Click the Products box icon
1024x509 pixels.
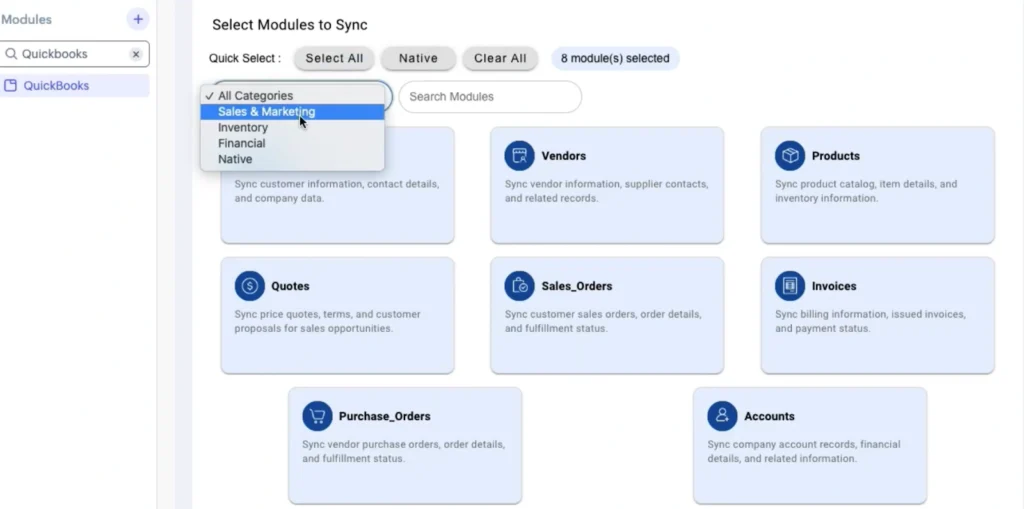click(x=790, y=156)
